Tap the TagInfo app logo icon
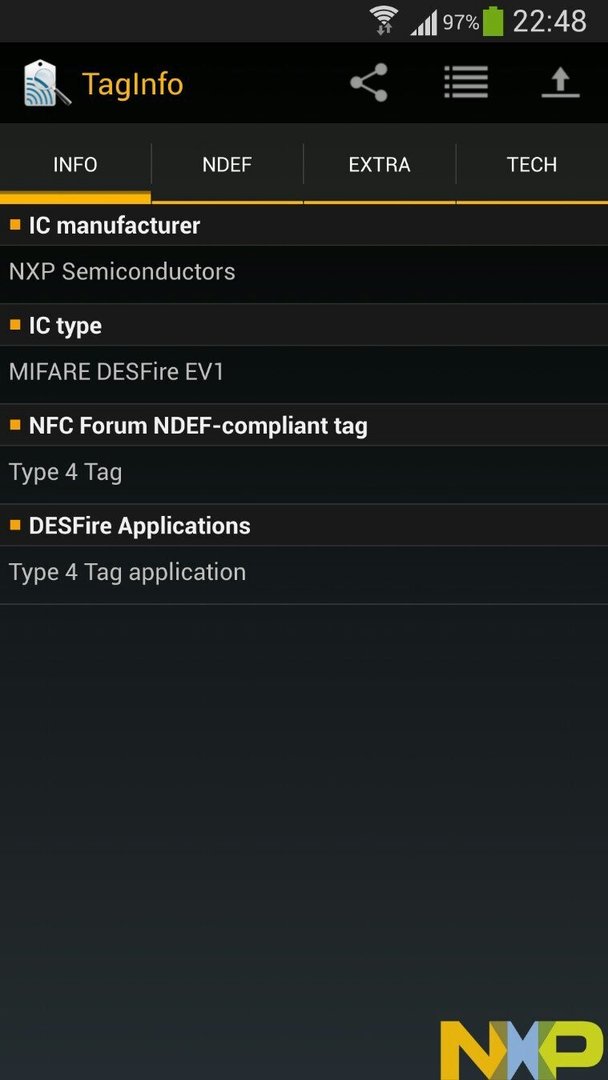The height and width of the screenshot is (1080, 608). pyautogui.click(x=47, y=83)
